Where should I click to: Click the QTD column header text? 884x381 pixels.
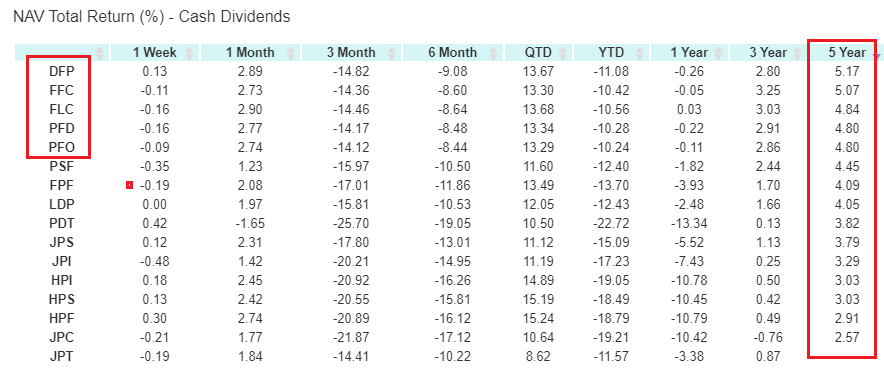coord(538,52)
